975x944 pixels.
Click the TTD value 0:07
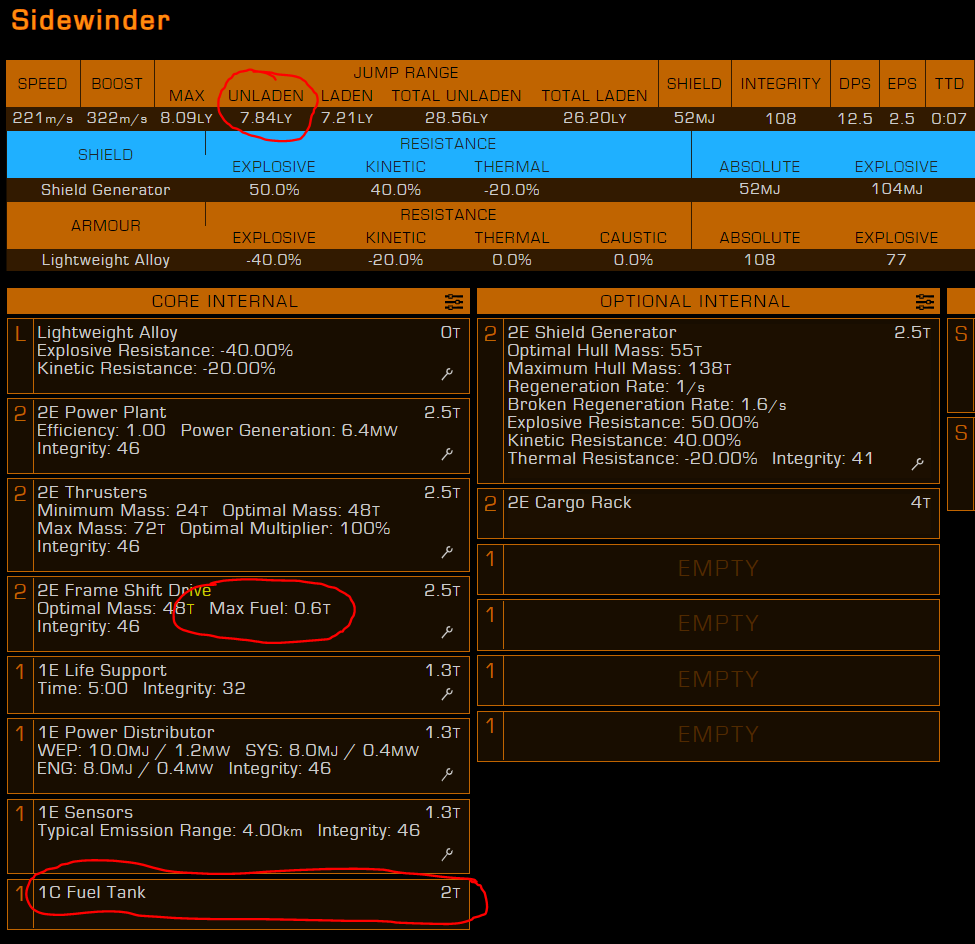click(x=949, y=118)
